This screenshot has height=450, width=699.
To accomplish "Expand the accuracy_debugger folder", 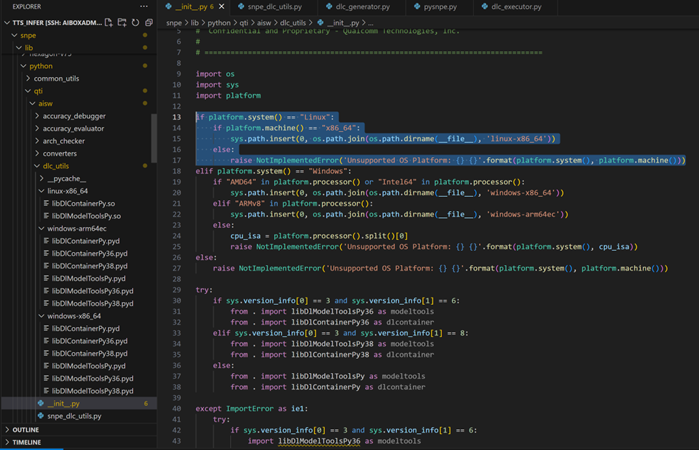I will tap(74, 116).
